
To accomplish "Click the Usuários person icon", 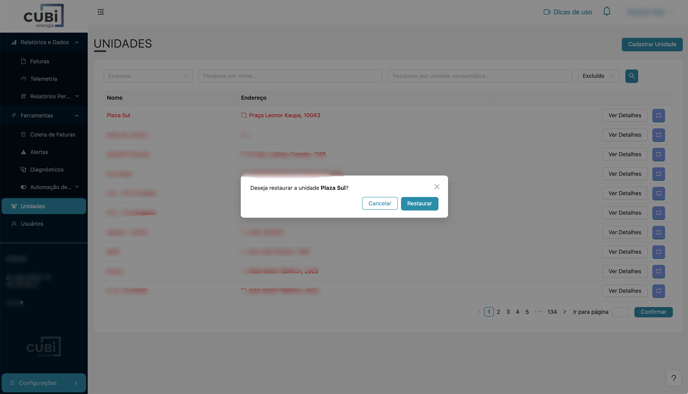I will click(14, 224).
